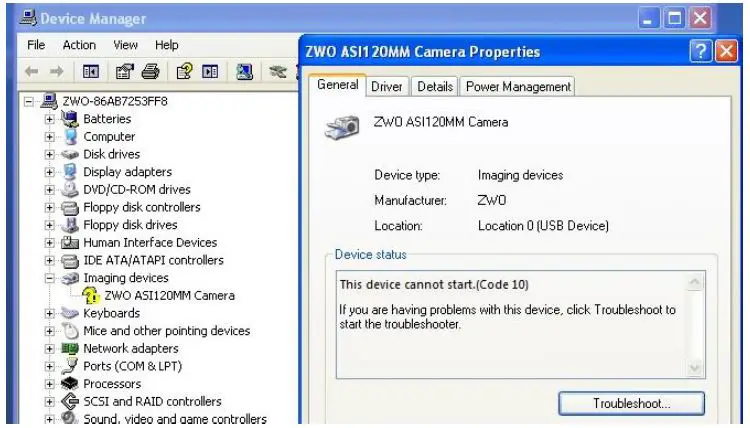Image resolution: width=750 pixels, height=428 pixels.
Task: Click the Help toolbar icon
Action: (185, 72)
